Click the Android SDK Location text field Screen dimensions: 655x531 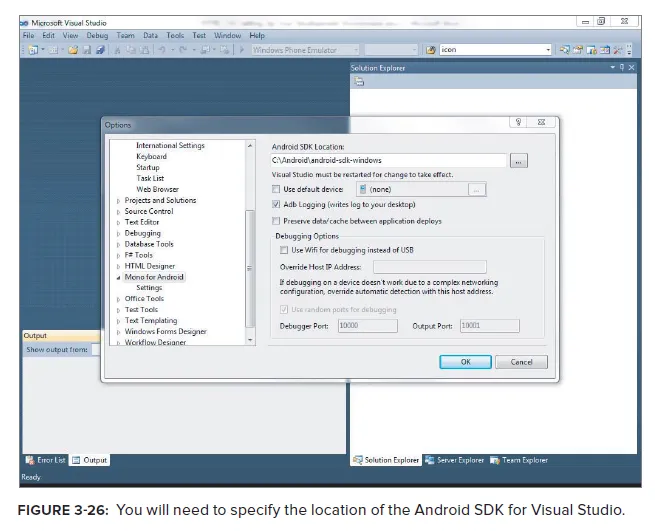(388, 160)
